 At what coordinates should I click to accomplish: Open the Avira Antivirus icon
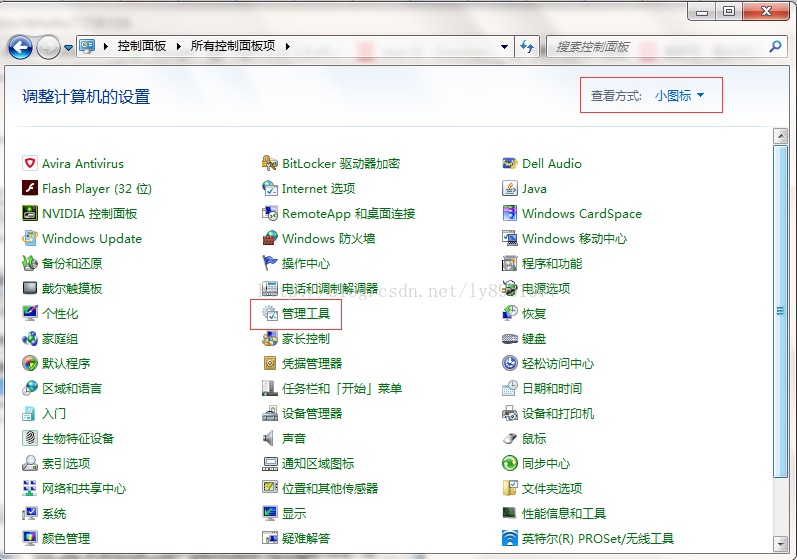pyautogui.click(x=30, y=164)
